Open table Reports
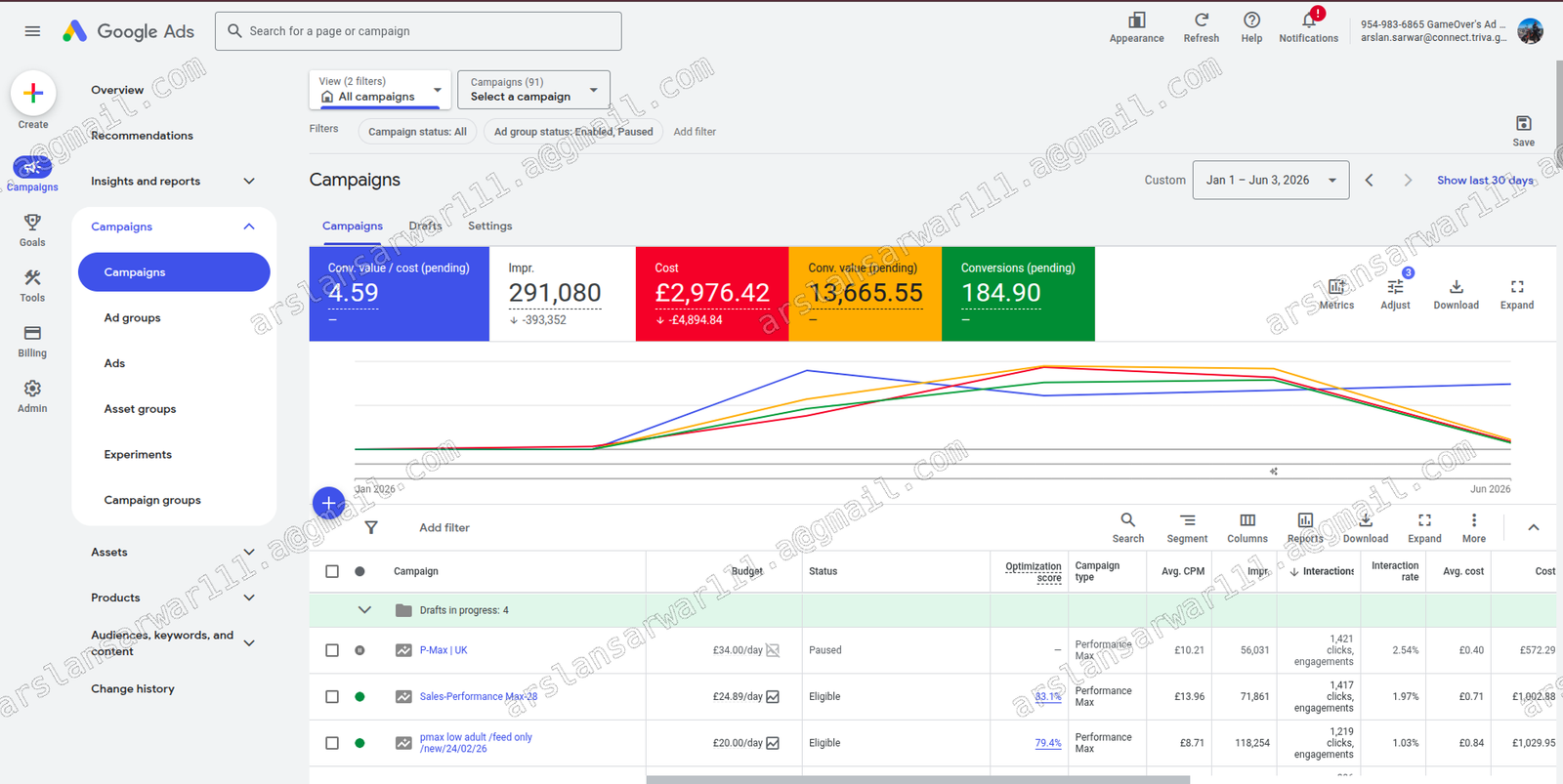This screenshot has width=1563, height=784. tap(1305, 527)
